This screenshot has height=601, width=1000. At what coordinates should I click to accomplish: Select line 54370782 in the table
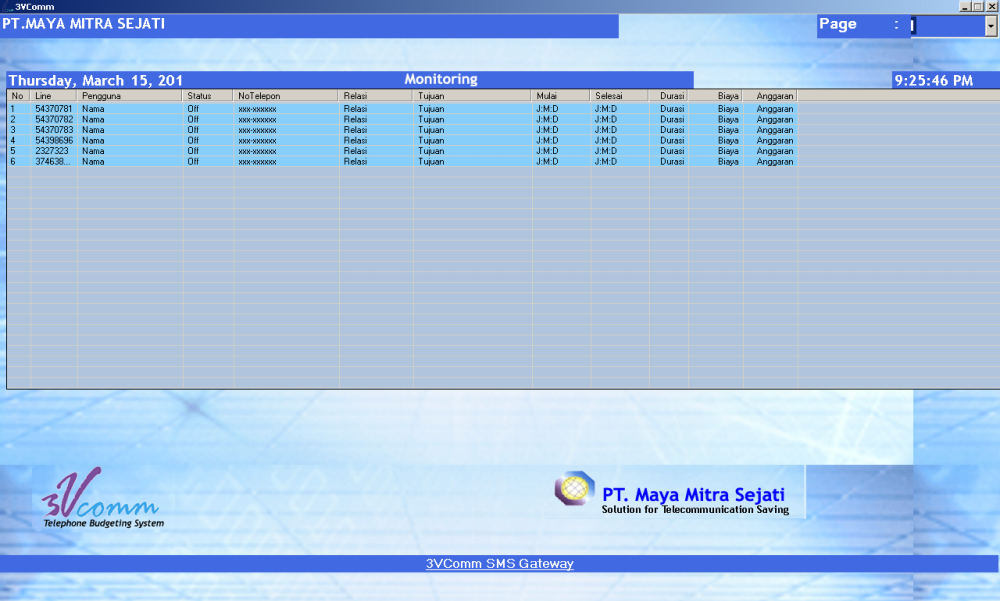54,119
